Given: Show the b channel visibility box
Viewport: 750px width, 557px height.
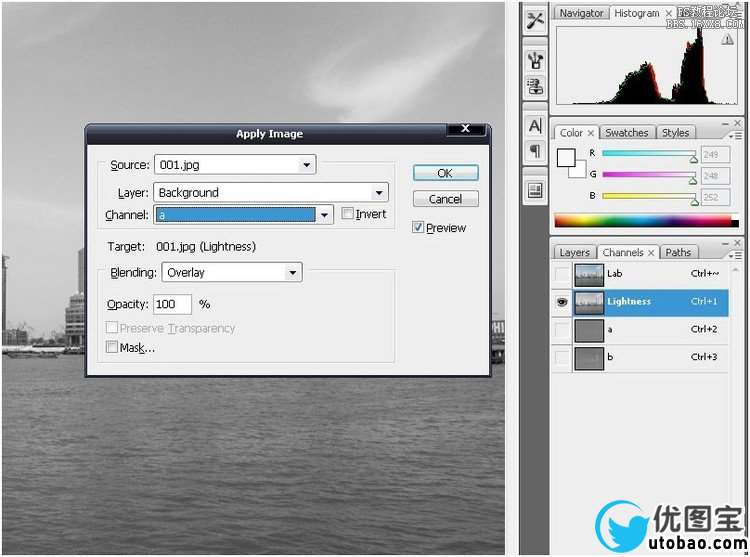Looking at the screenshot, I should [562, 357].
